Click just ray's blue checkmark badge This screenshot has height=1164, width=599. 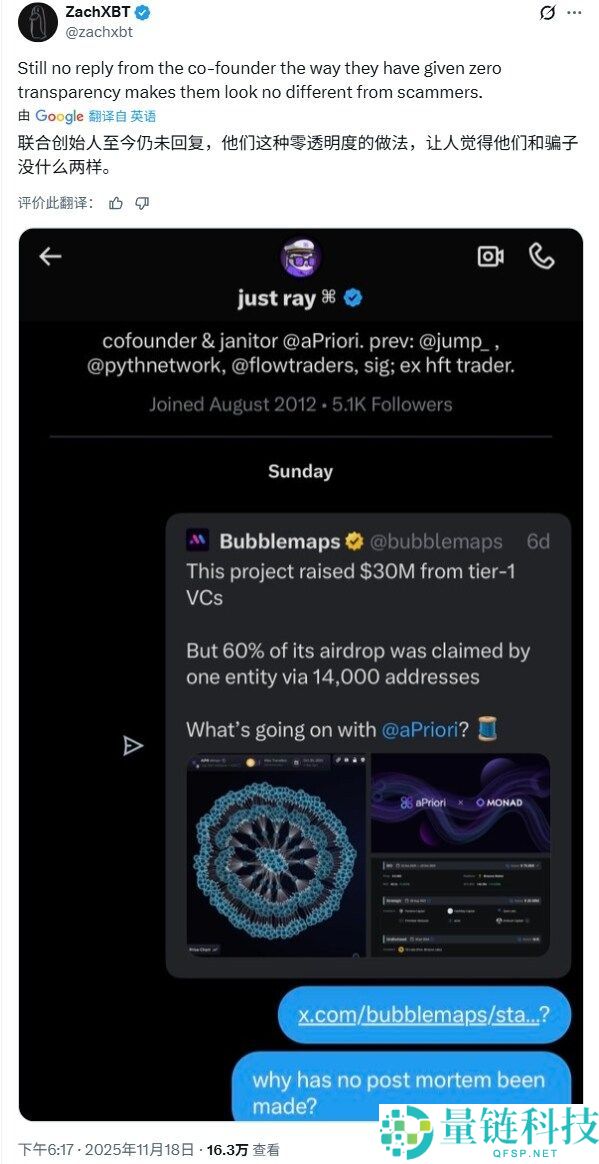(355, 296)
